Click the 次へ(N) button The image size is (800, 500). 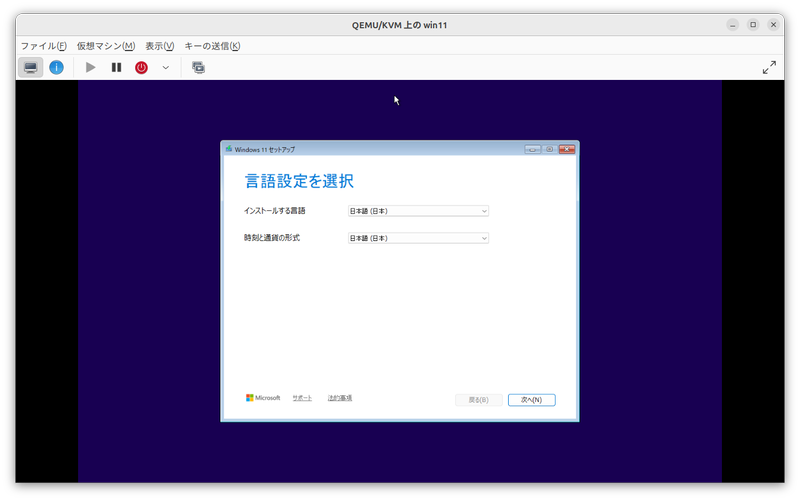[x=532, y=400]
